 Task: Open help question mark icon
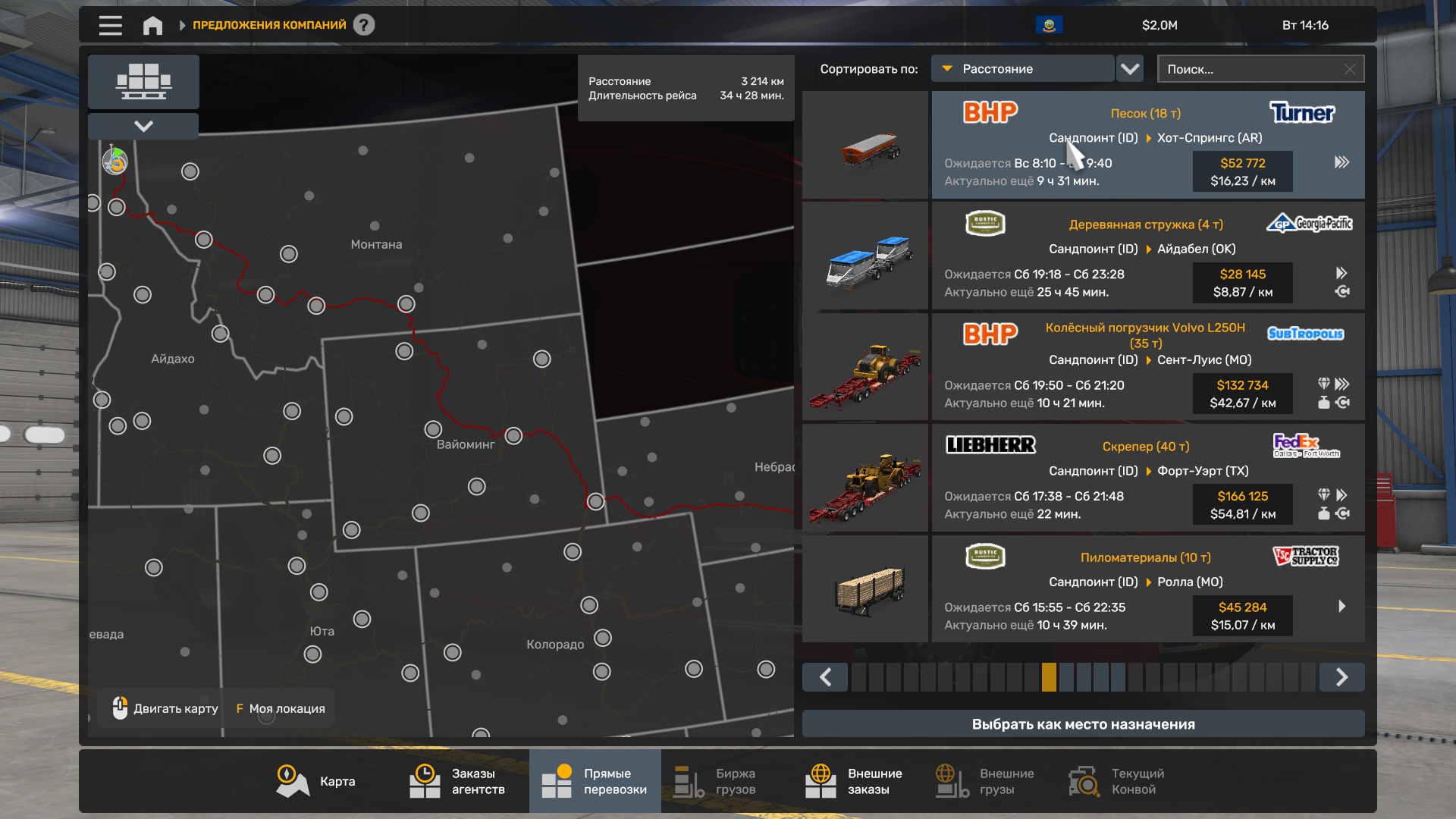(364, 25)
